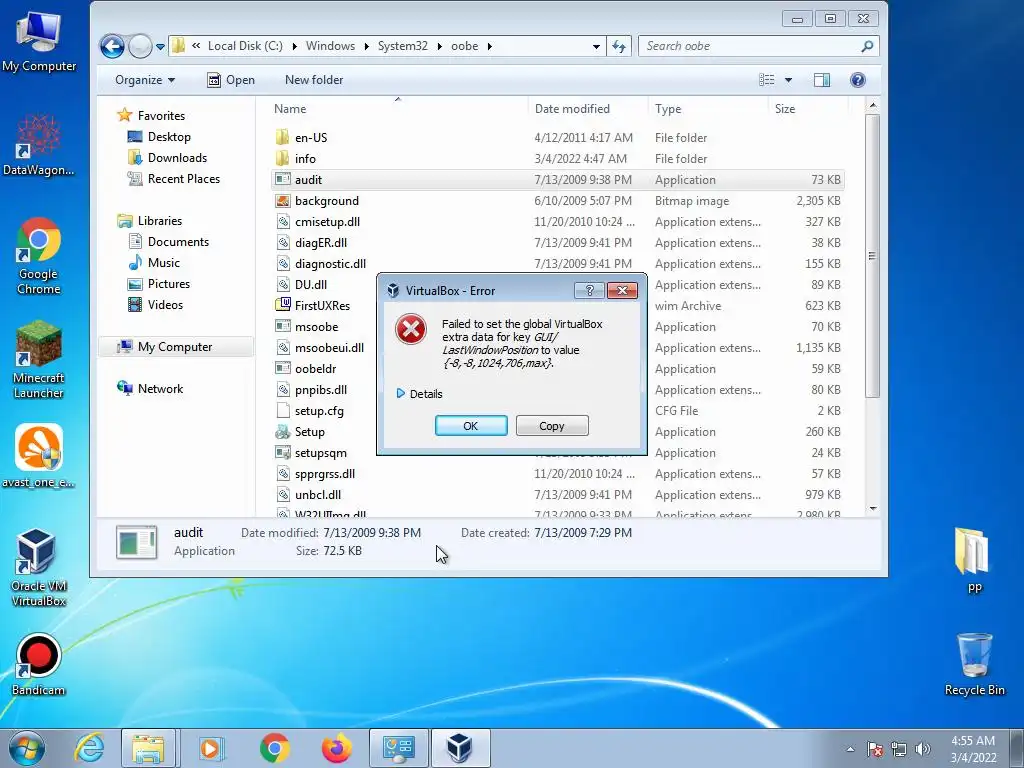
Task: Click the Oracle VM VirtualBox desktop shortcut
Action: pyautogui.click(x=39, y=567)
